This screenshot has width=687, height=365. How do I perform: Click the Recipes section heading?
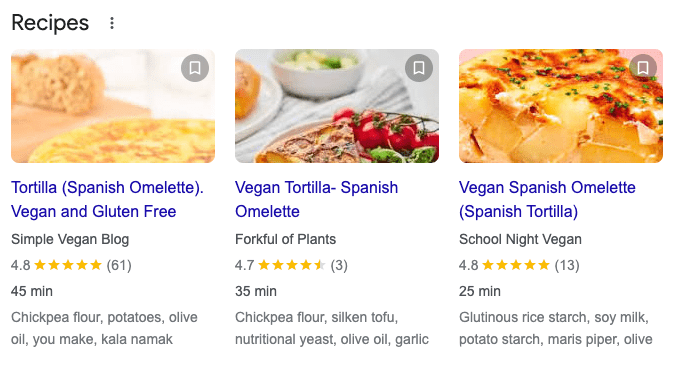(x=50, y=23)
